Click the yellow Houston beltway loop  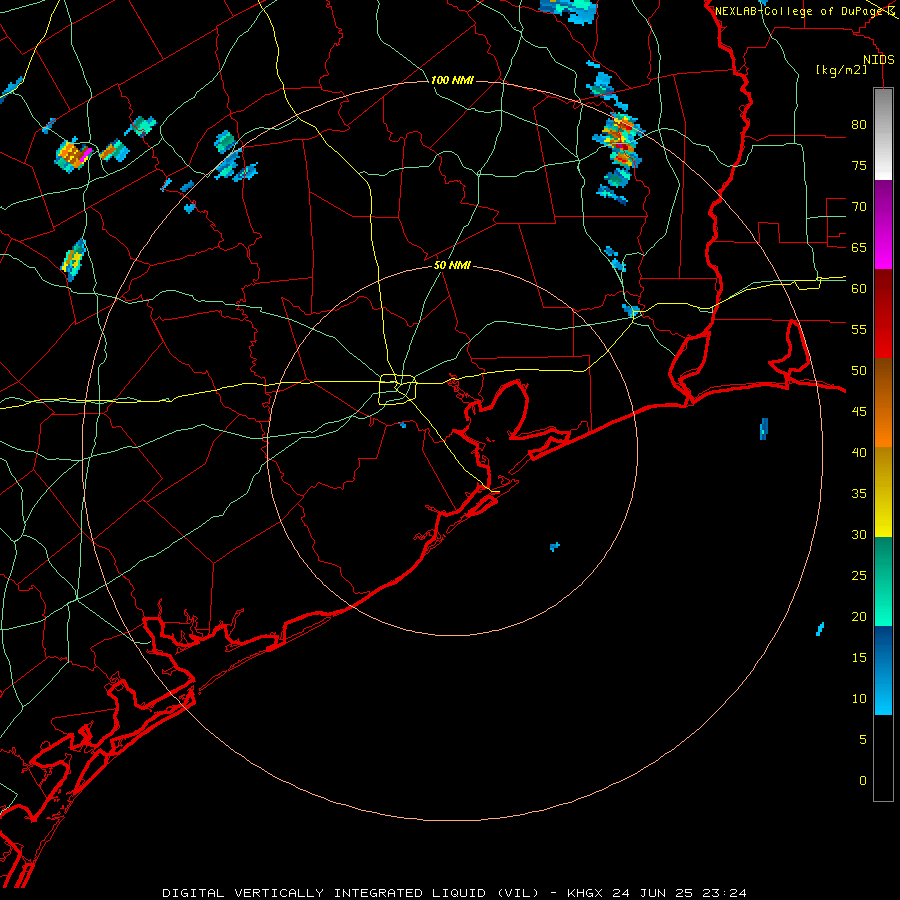(398, 389)
